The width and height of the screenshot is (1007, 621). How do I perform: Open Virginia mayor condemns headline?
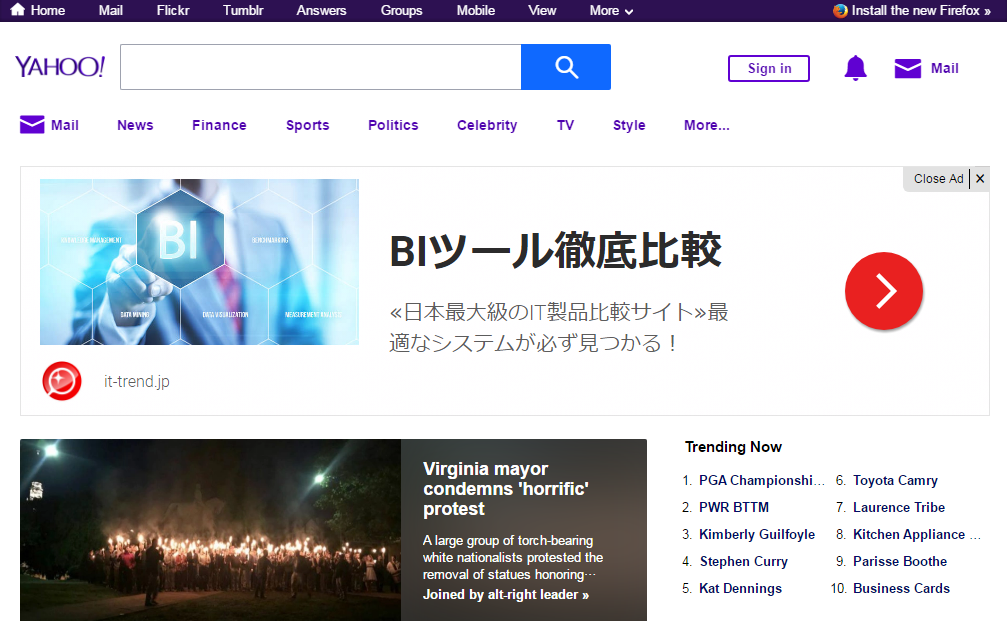click(506, 489)
